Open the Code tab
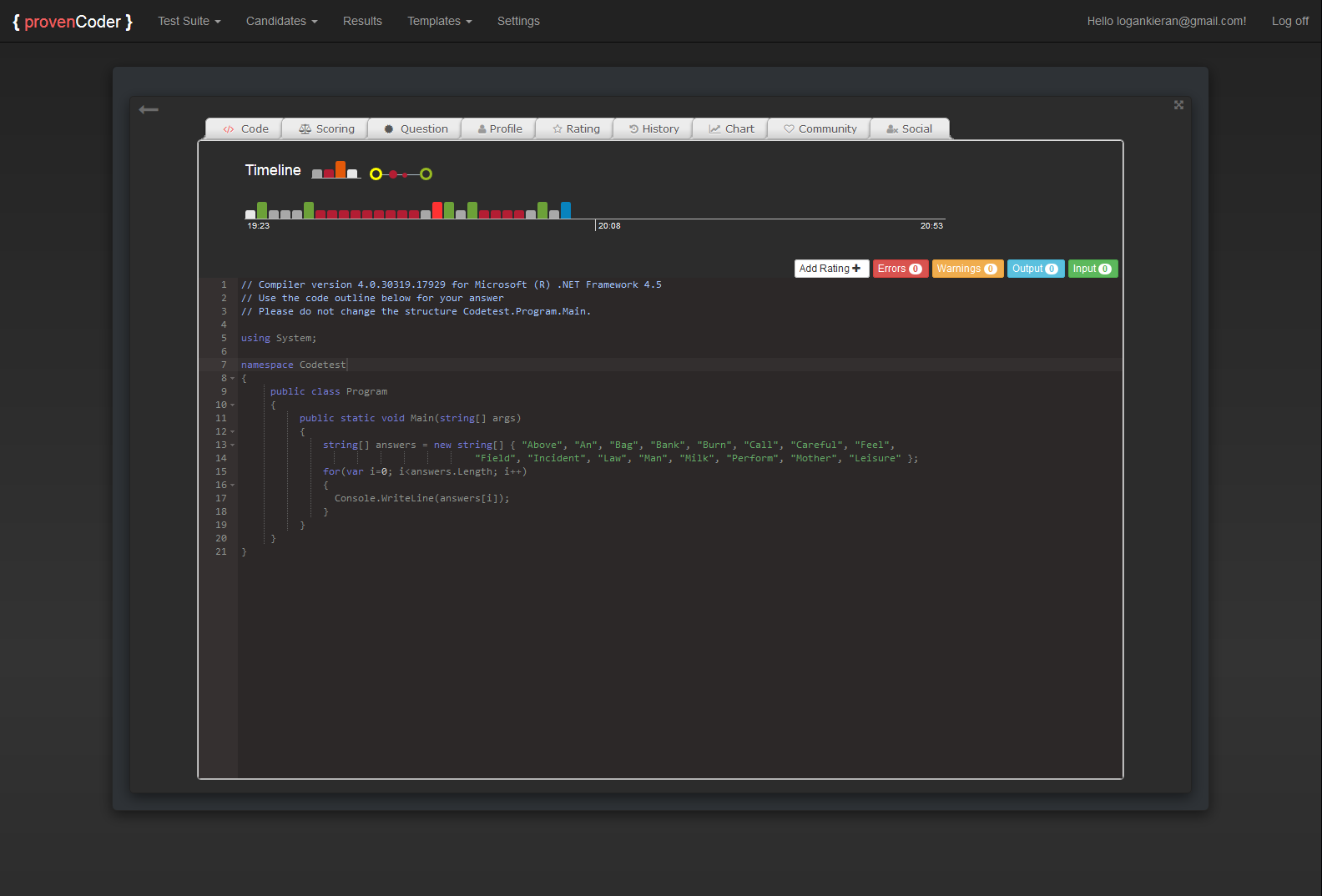 point(245,128)
